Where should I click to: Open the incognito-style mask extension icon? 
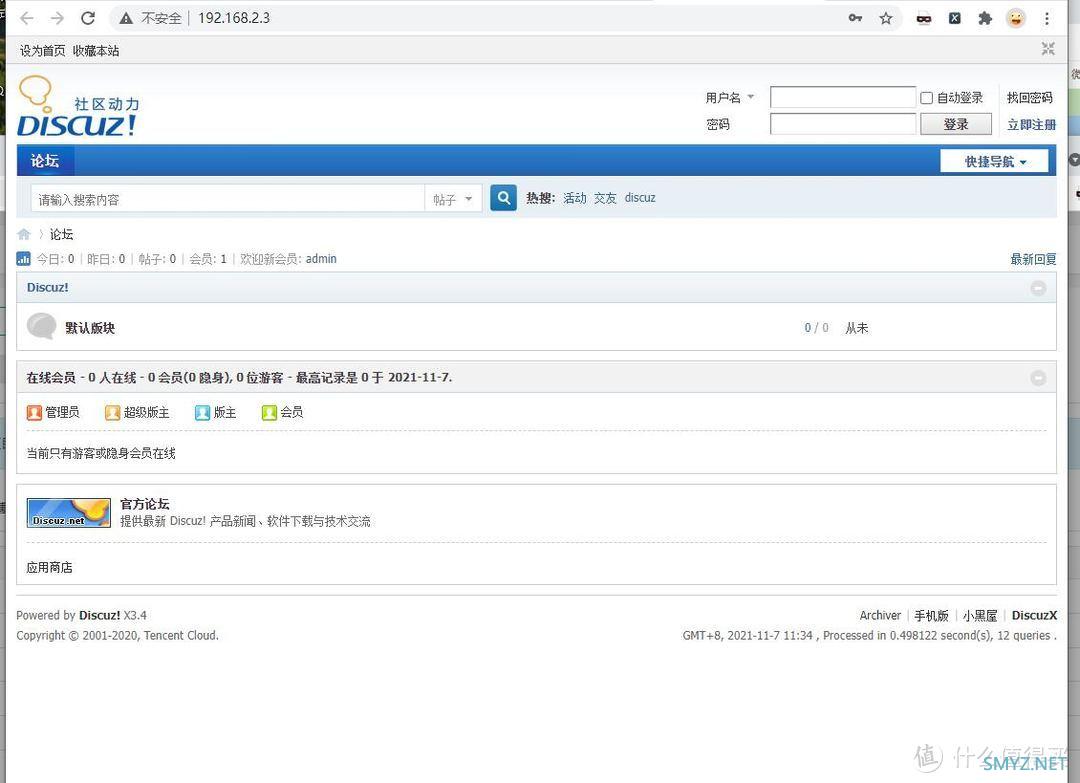(x=924, y=19)
